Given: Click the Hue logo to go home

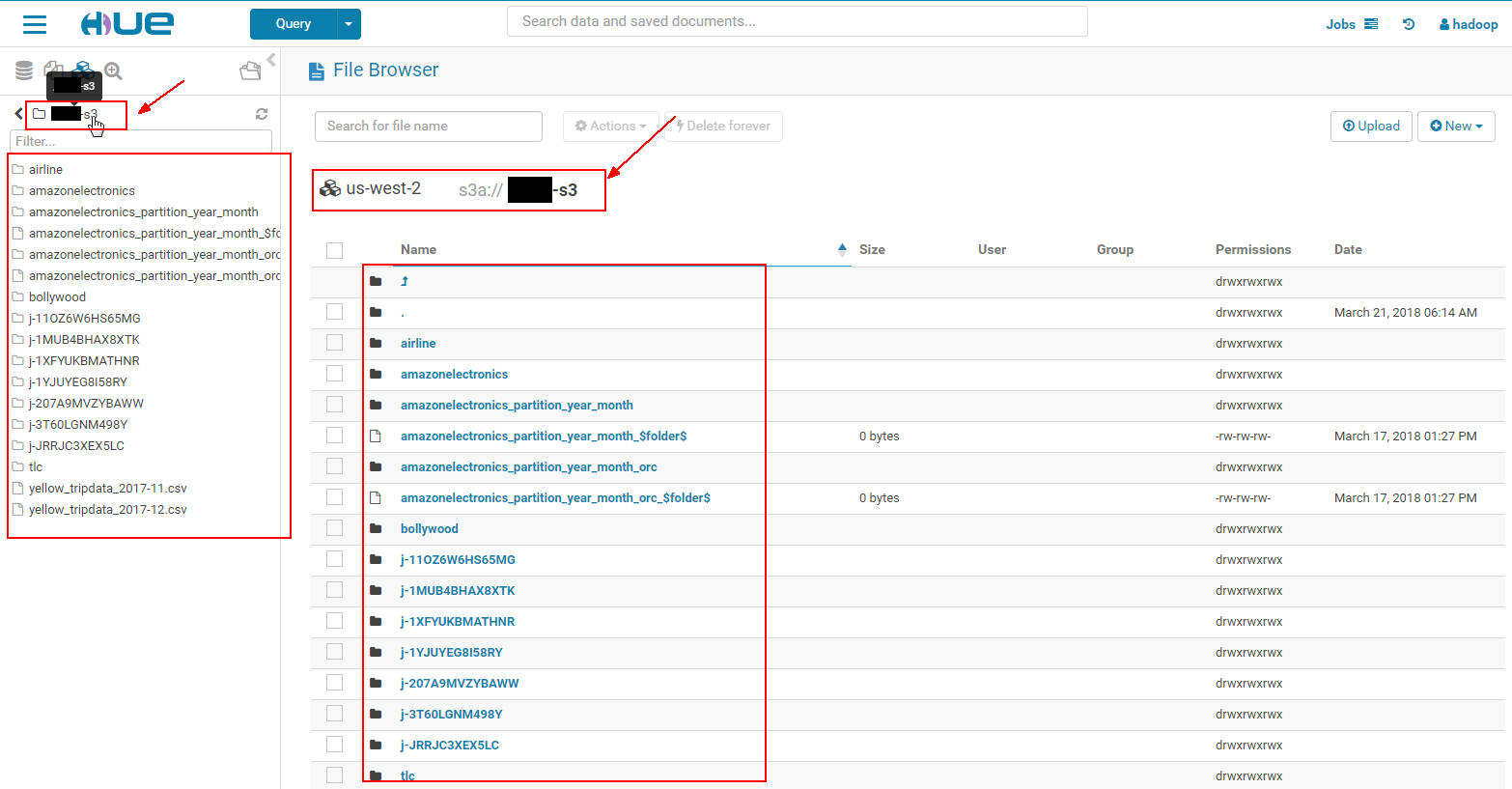Looking at the screenshot, I should point(129,23).
